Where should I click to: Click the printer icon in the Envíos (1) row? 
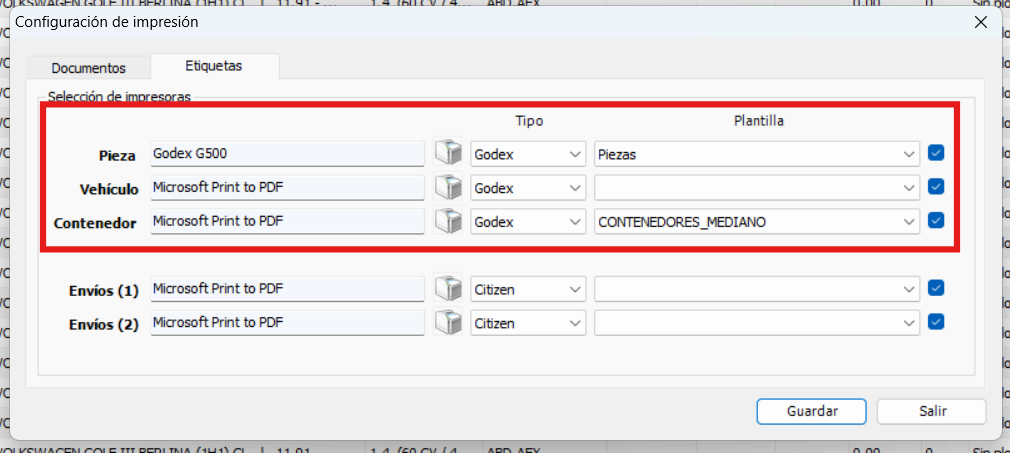point(449,289)
